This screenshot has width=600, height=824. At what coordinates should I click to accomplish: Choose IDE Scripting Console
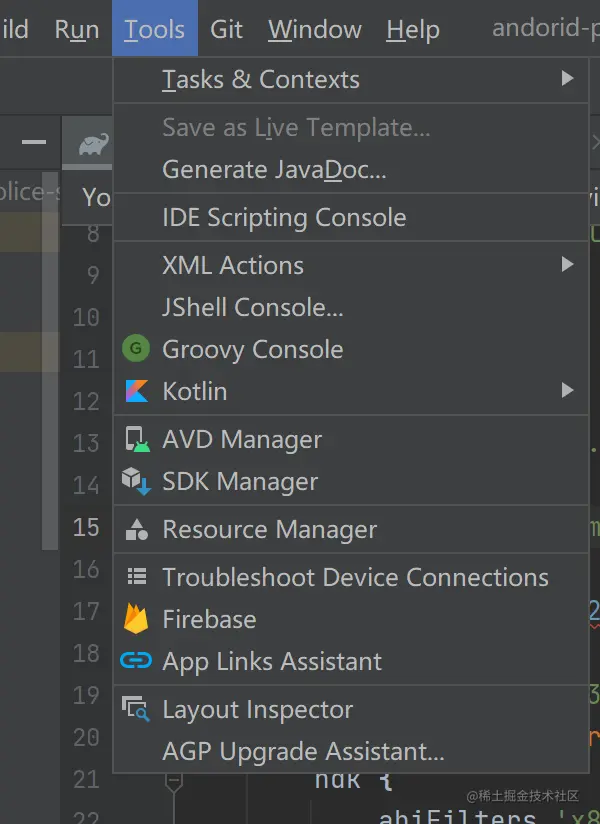point(284,217)
